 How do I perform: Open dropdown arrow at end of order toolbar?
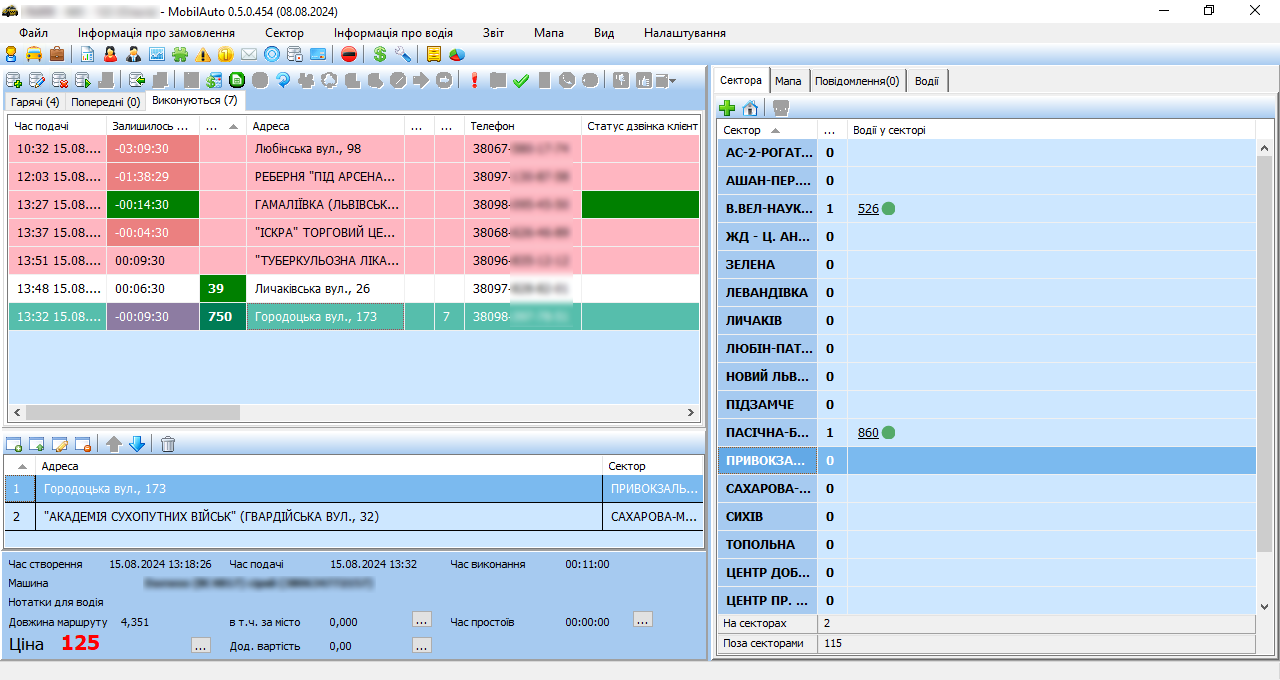[673, 81]
